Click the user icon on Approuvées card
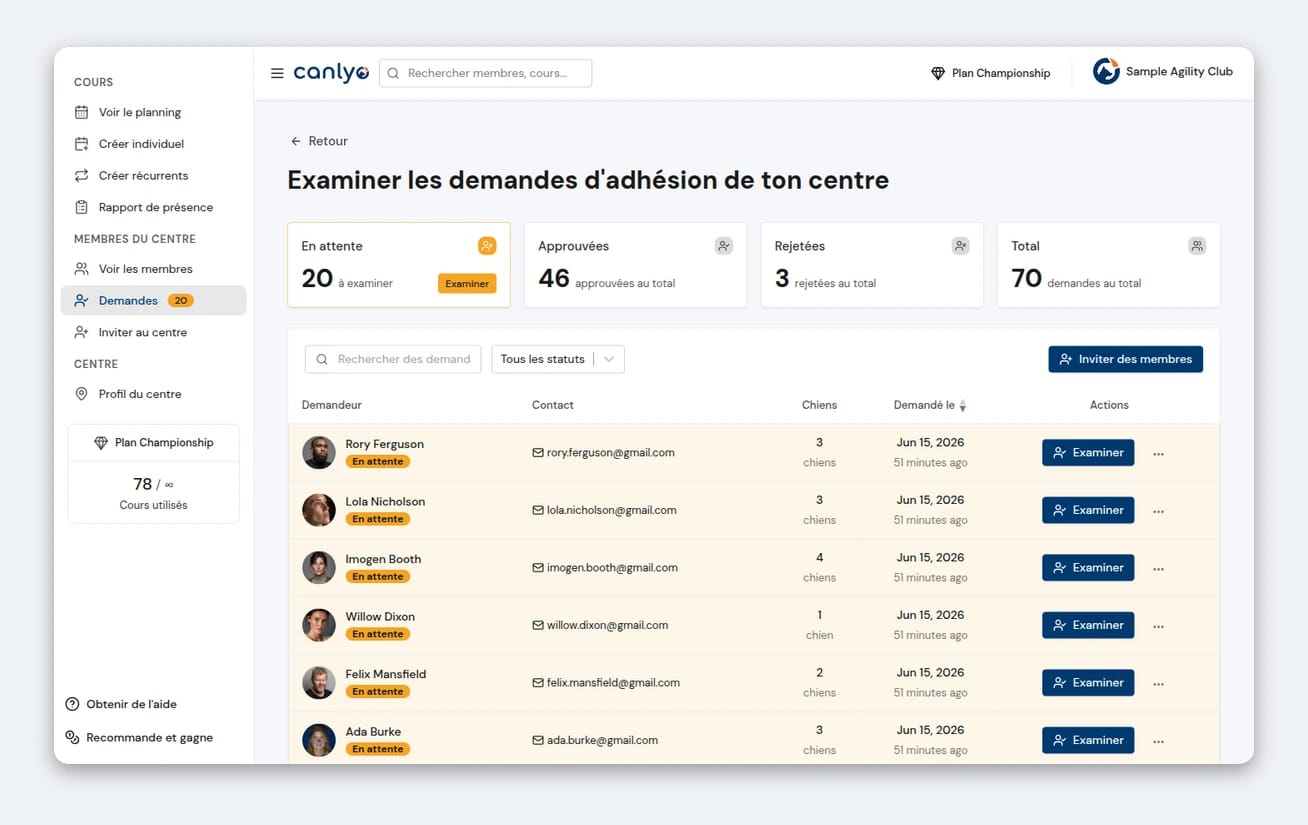Screen dimensions: 1308x825 pyautogui.click(x=724, y=246)
